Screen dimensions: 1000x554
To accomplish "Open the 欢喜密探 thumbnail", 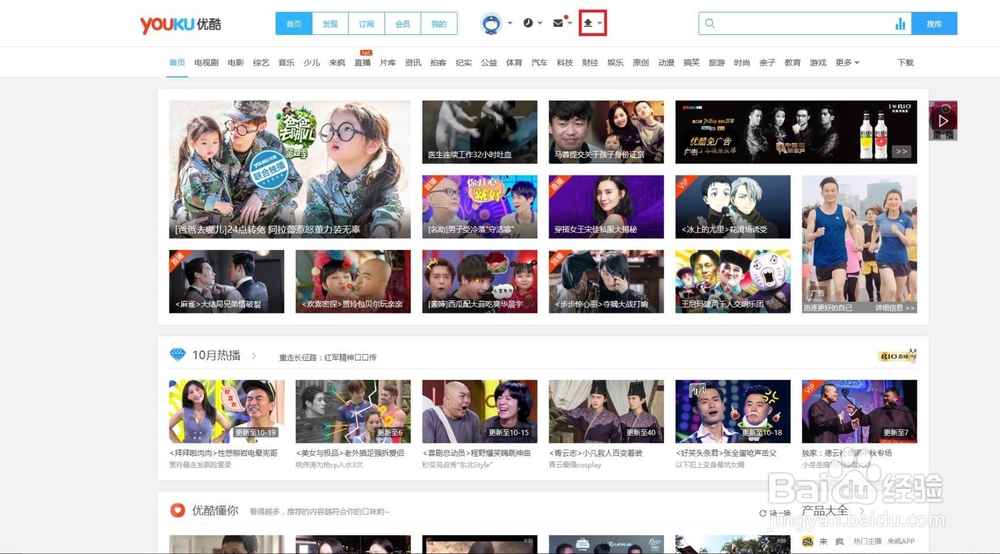I will [x=353, y=281].
